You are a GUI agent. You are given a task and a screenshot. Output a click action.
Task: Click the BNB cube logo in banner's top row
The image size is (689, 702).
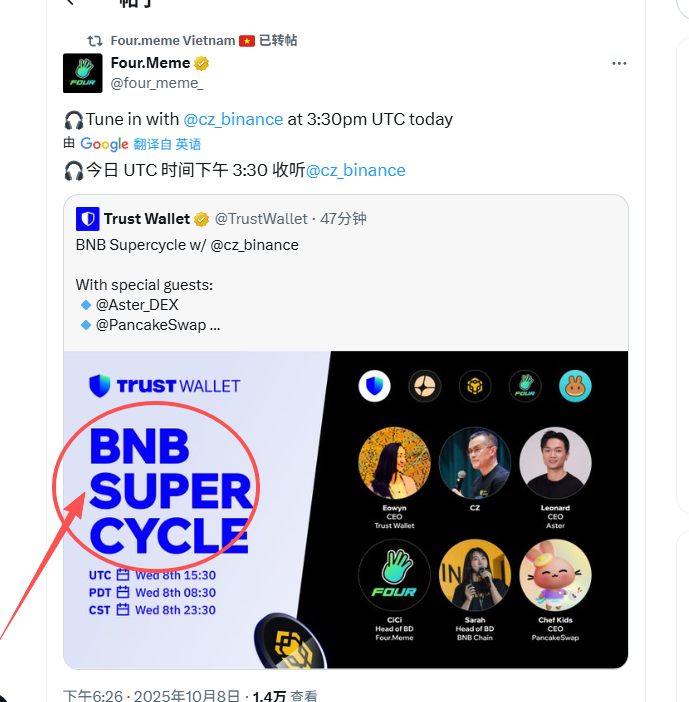coord(475,386)
